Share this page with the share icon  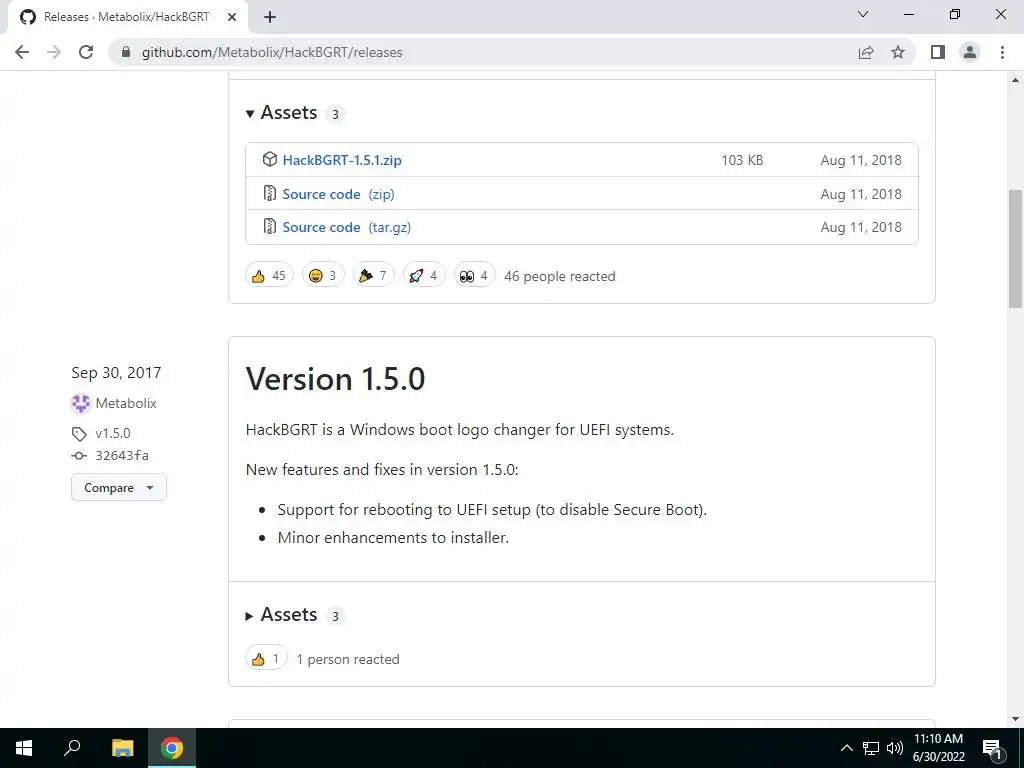866,52
